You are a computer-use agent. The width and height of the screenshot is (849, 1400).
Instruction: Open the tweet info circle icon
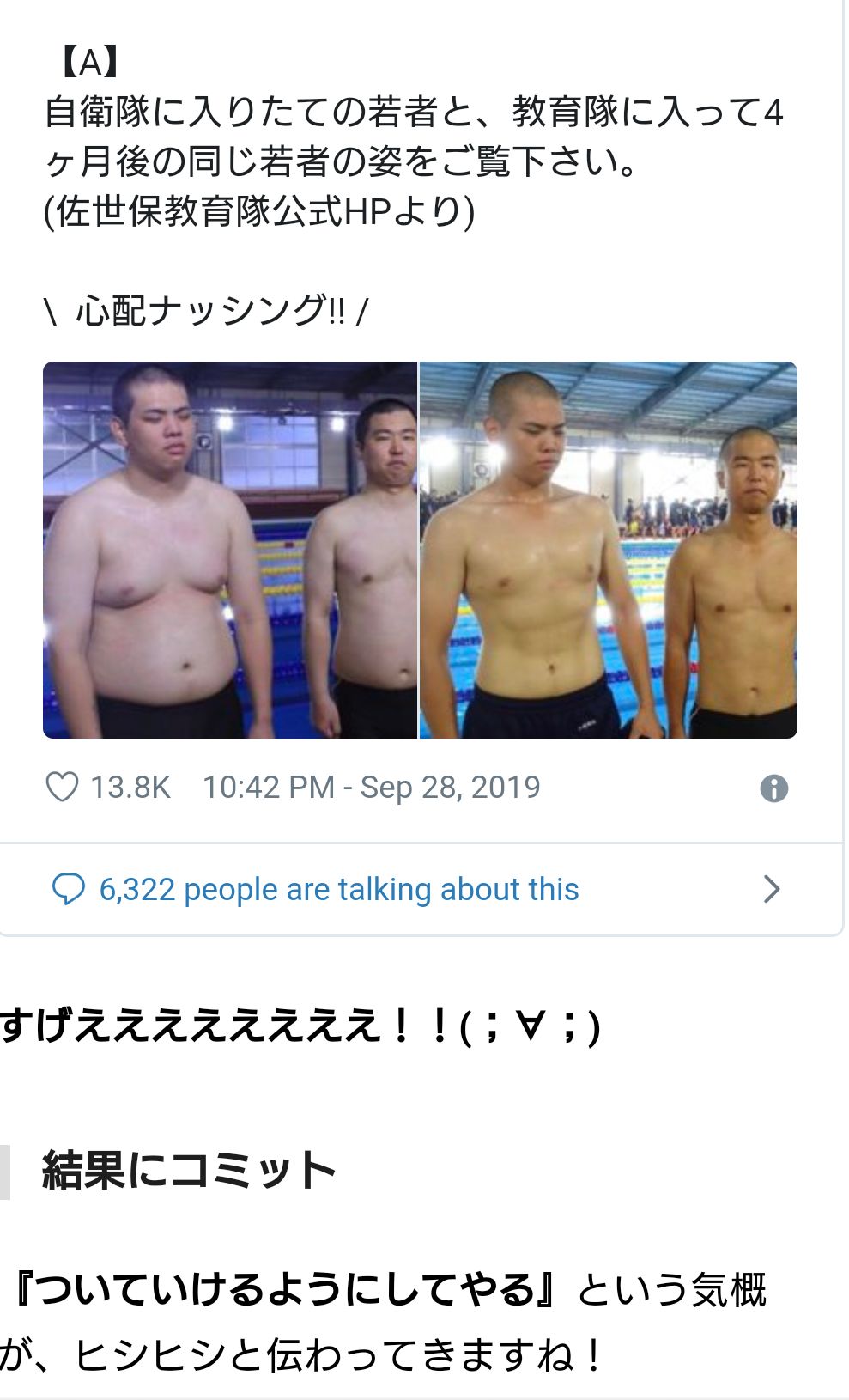773,788
